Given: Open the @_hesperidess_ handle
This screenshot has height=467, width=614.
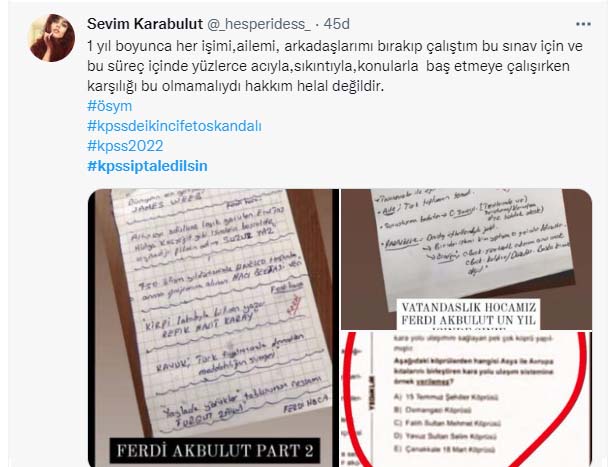Looking at the screenshot, I should 258,24.
